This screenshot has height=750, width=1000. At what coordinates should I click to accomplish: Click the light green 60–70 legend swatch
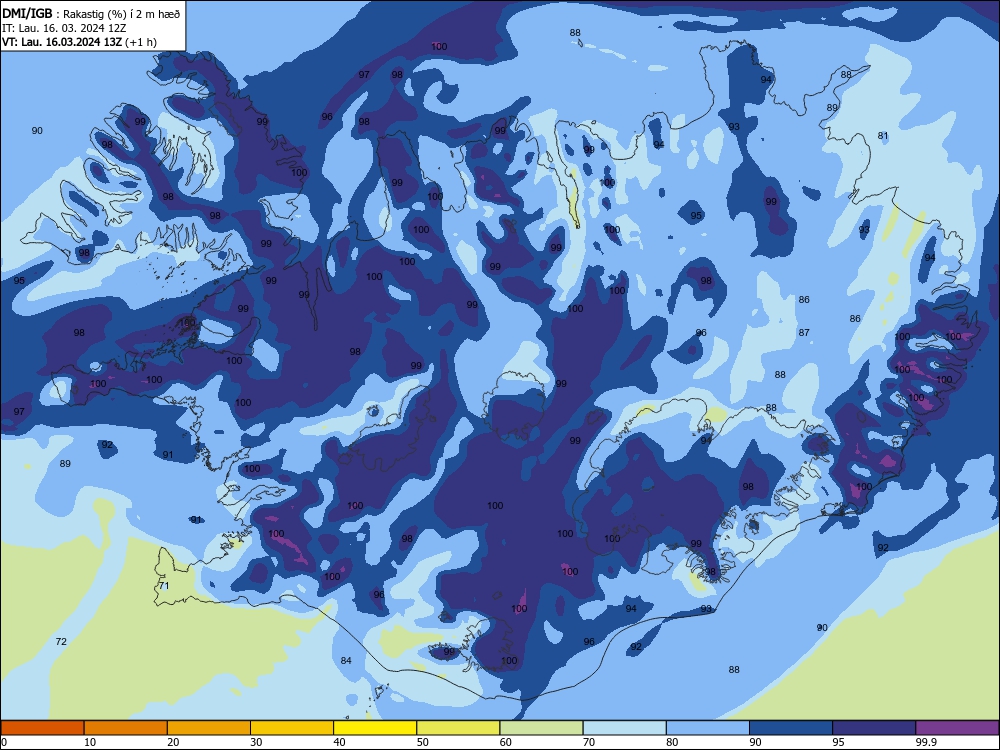tap(541, 728)
